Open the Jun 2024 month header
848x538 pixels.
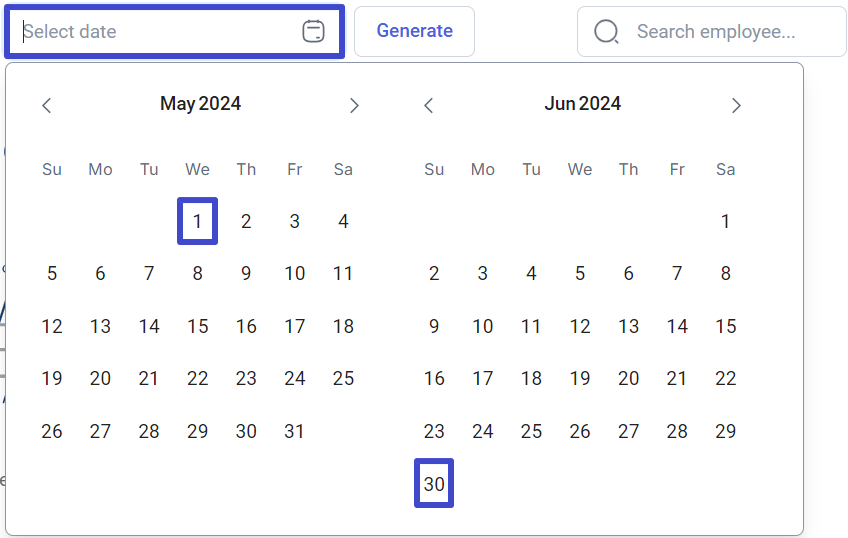click(582, 104)
